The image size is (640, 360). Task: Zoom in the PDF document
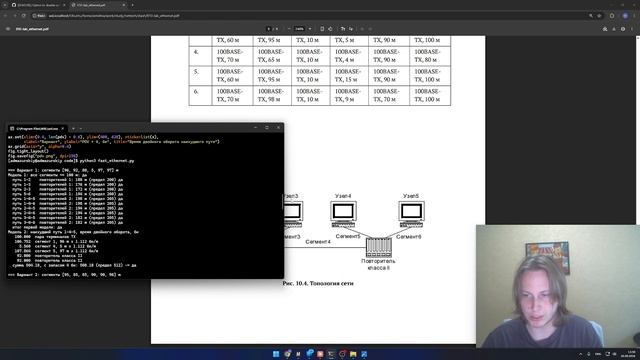tap(310, 29)
